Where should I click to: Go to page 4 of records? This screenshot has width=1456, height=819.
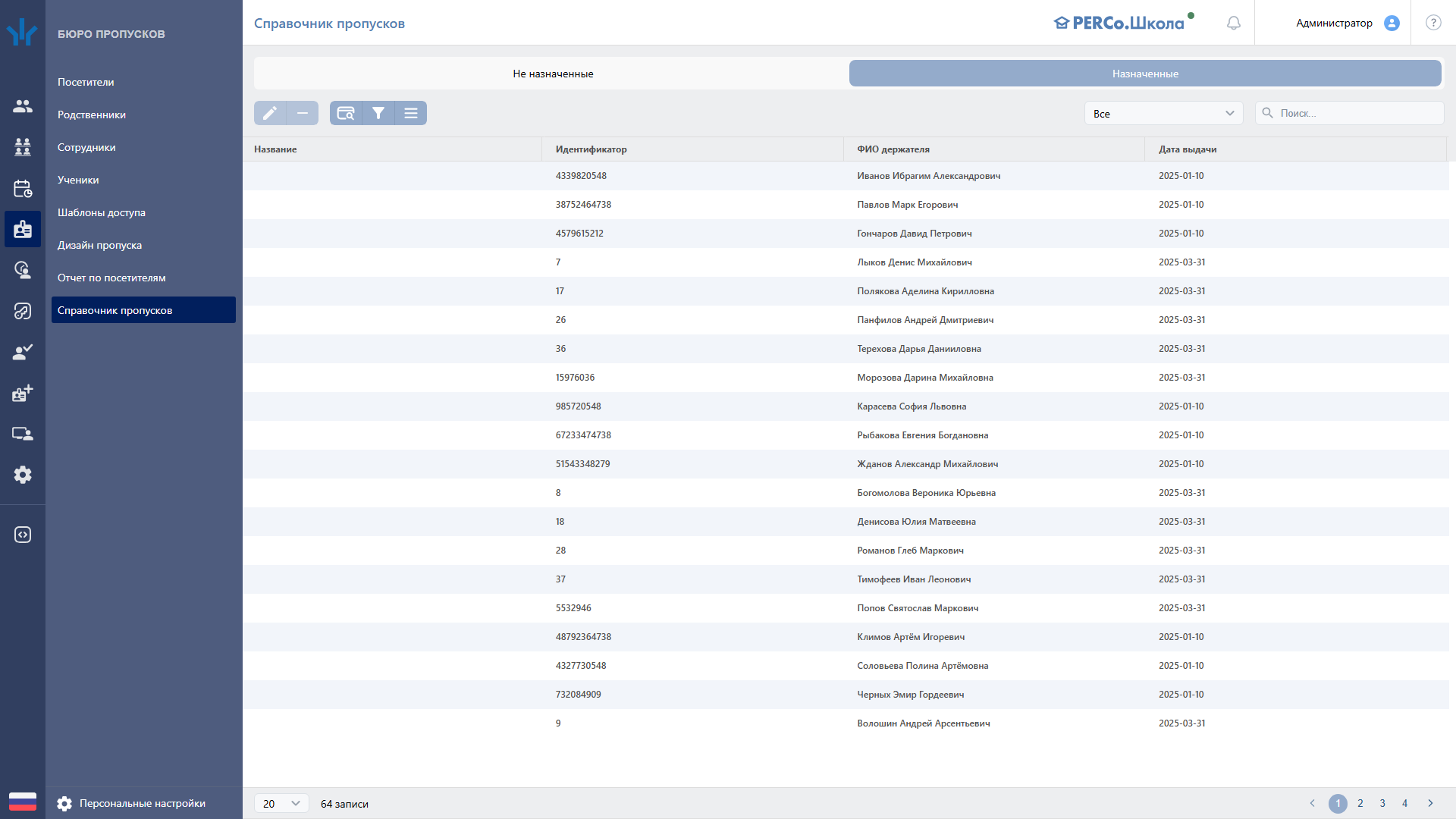point(1404,803)
